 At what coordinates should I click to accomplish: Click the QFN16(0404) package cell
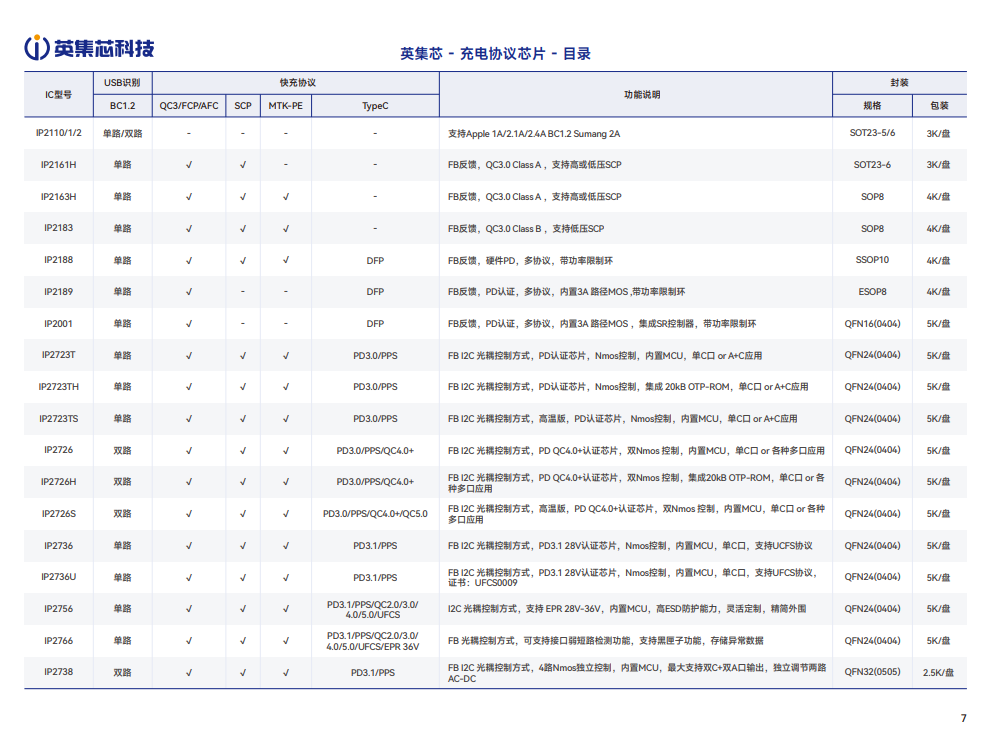(x=872, y=323)
